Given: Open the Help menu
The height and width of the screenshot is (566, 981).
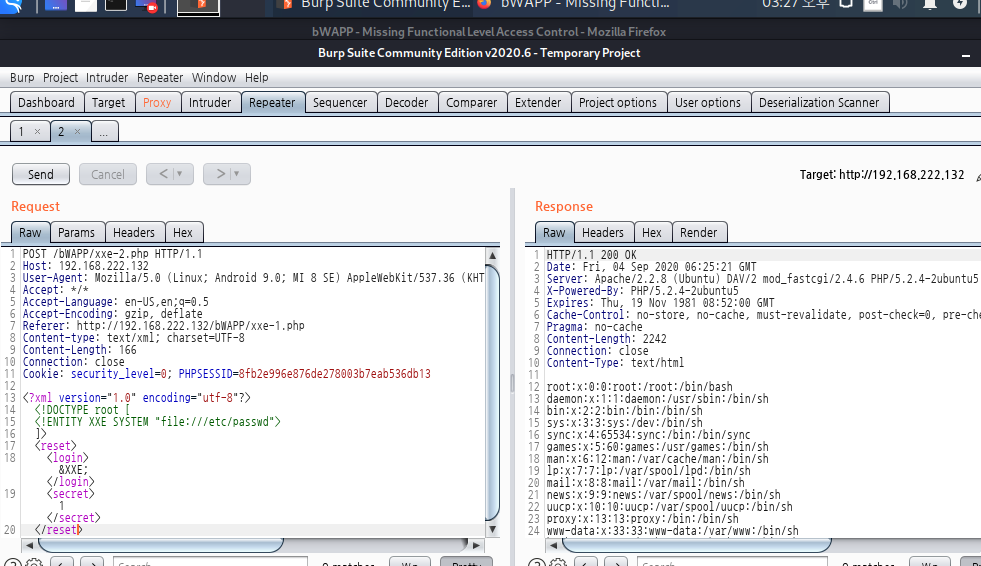Looking at the screenshot, I should (x=257, y=78).
